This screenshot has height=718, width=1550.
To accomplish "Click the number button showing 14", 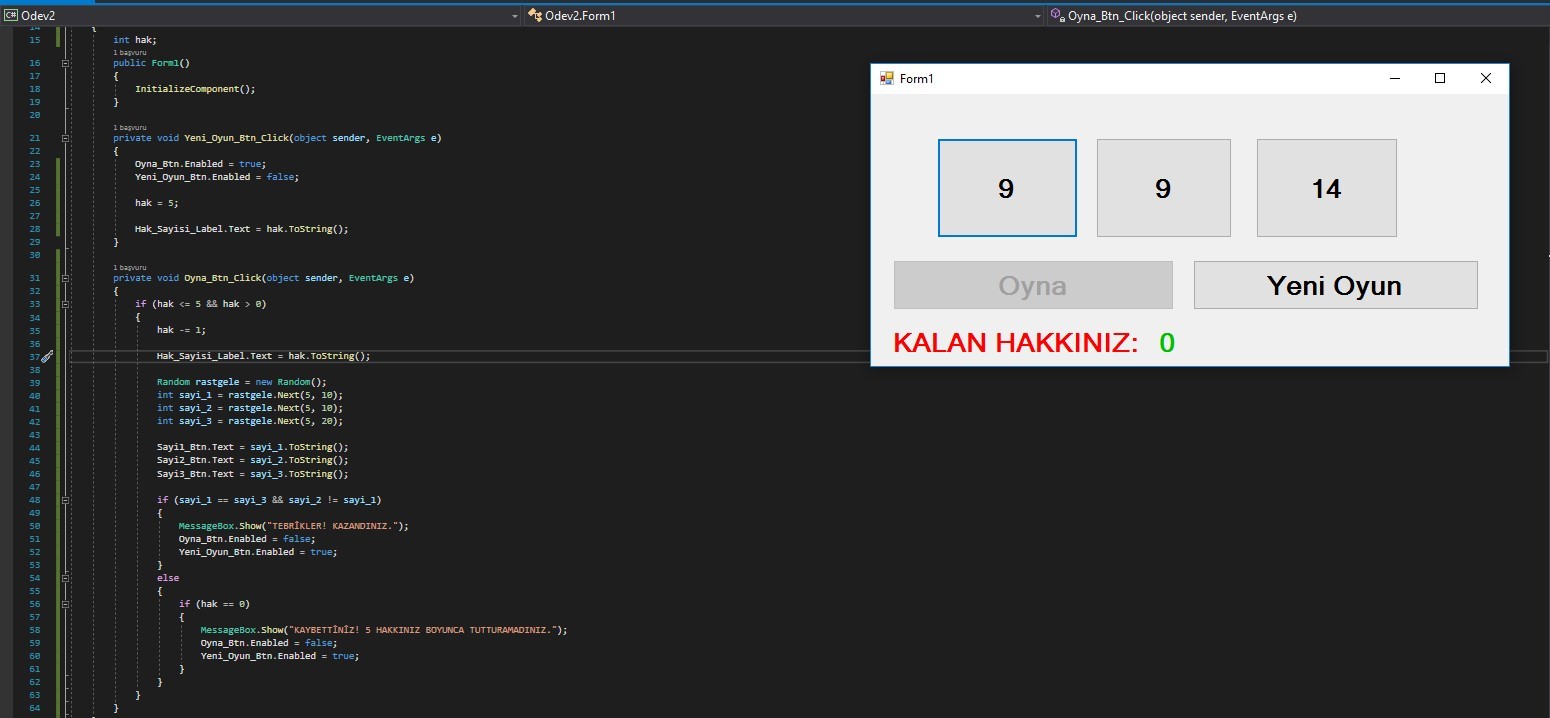I will 1326,188.
